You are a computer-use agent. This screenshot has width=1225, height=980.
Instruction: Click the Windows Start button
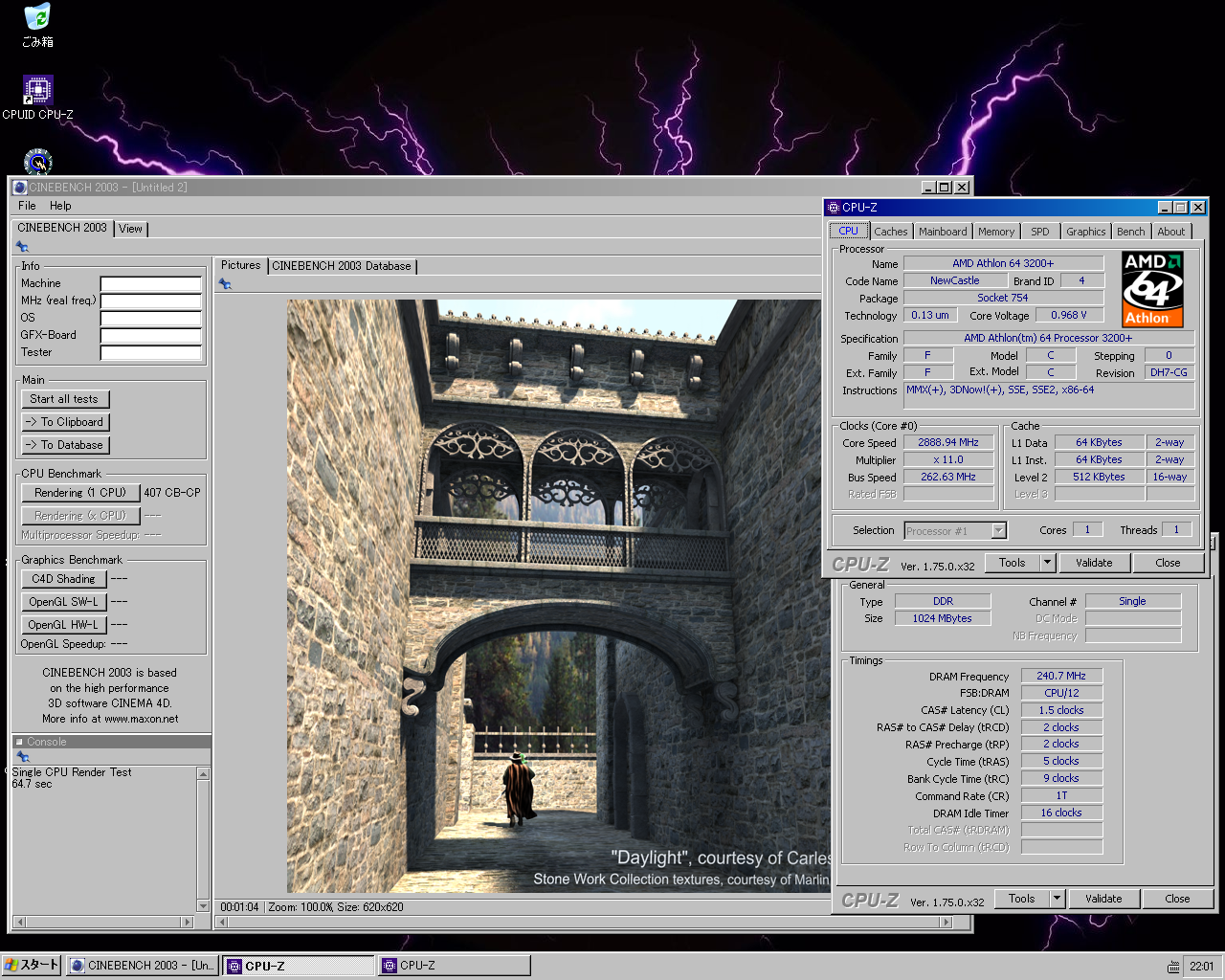coord(32,965)
